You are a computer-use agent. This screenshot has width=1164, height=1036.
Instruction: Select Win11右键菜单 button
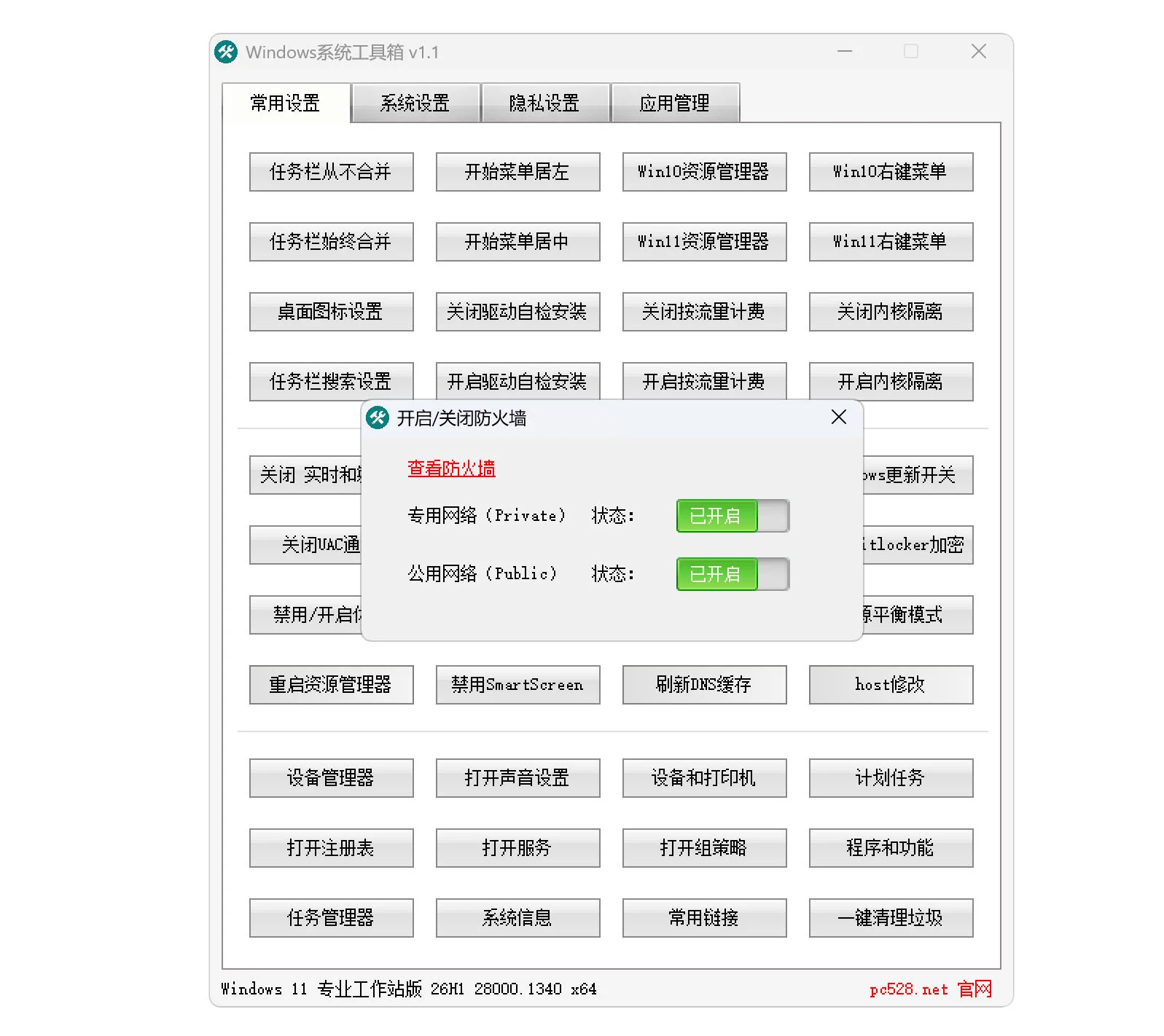click(891, 242)
